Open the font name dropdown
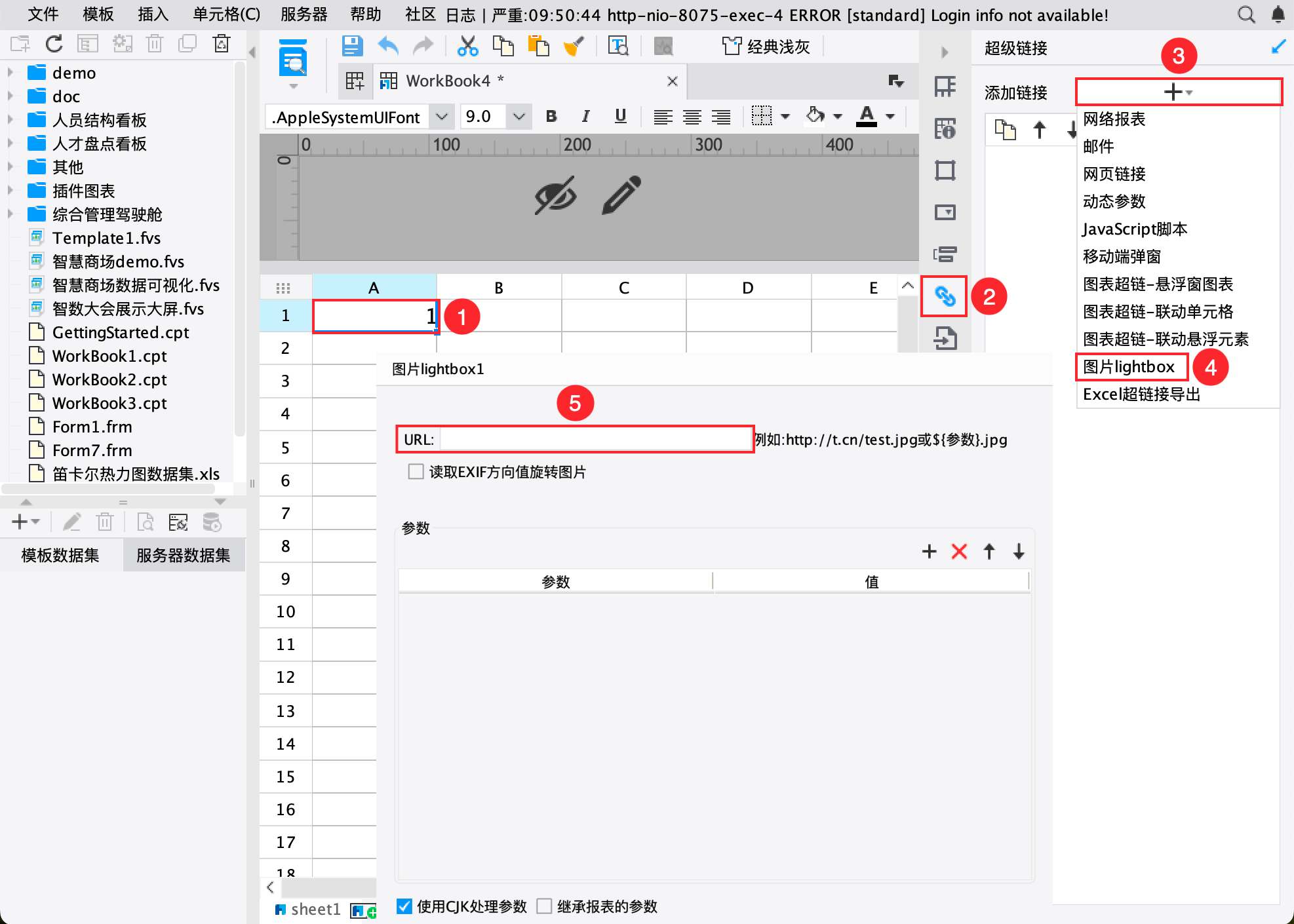This screenshot has height=924, width=1294. pos(442,117)
